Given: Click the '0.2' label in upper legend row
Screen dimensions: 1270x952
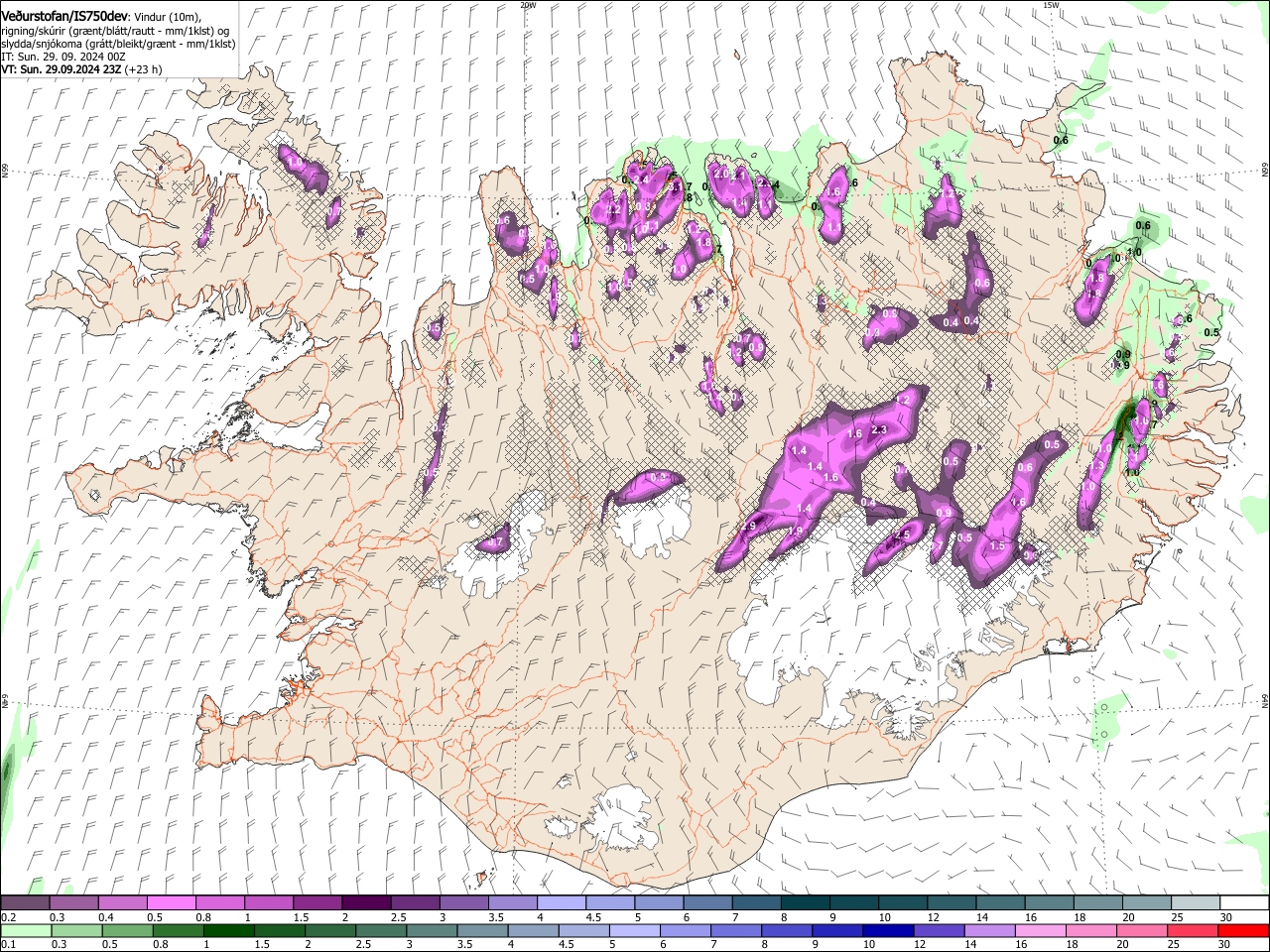Looking at the screenshot, I should [x=8, y=917].
